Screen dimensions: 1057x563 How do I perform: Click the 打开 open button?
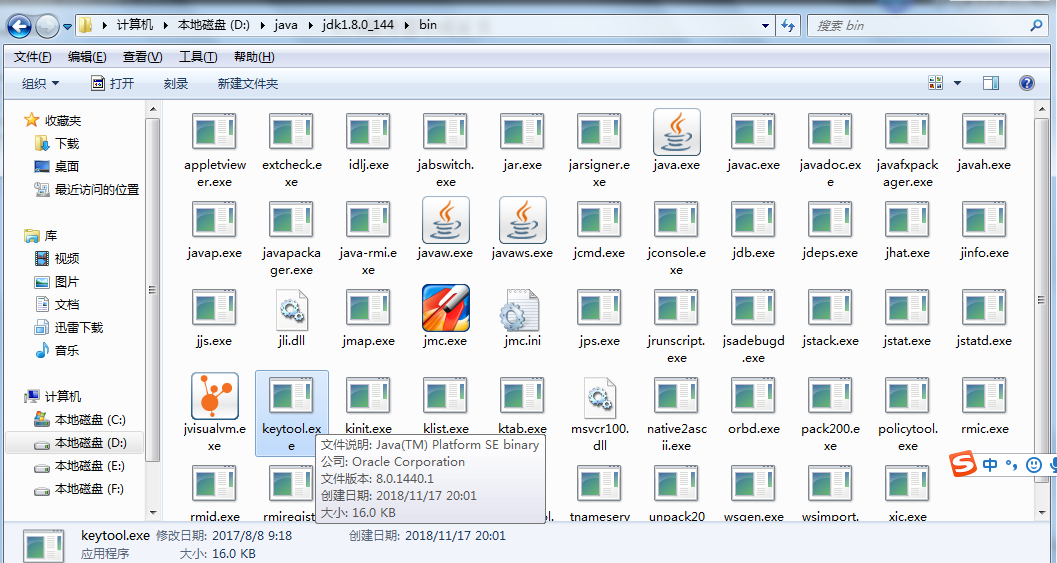pos(113,84)
